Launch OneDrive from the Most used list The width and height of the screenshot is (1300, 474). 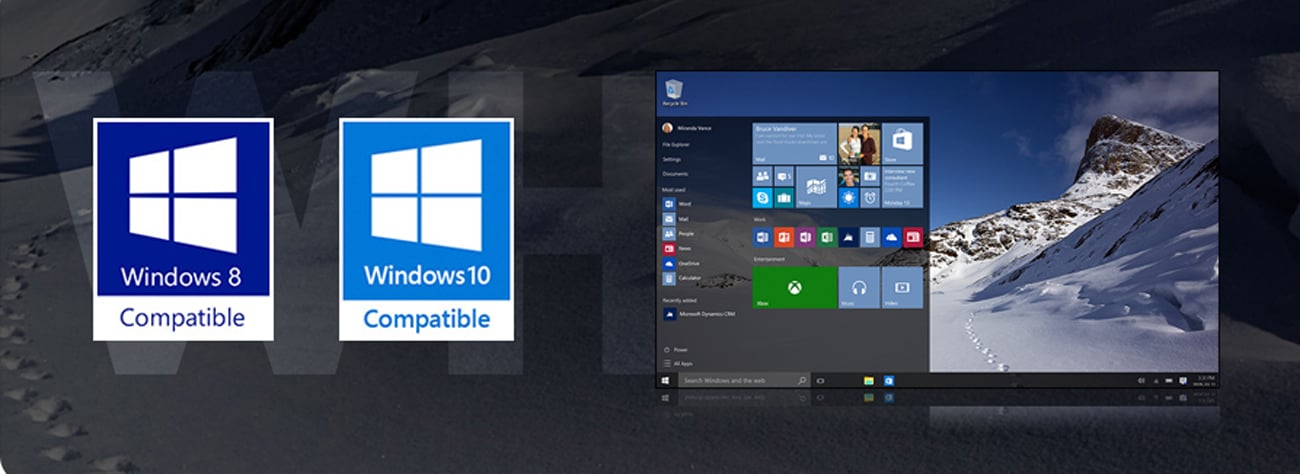[x=680, y=263]
